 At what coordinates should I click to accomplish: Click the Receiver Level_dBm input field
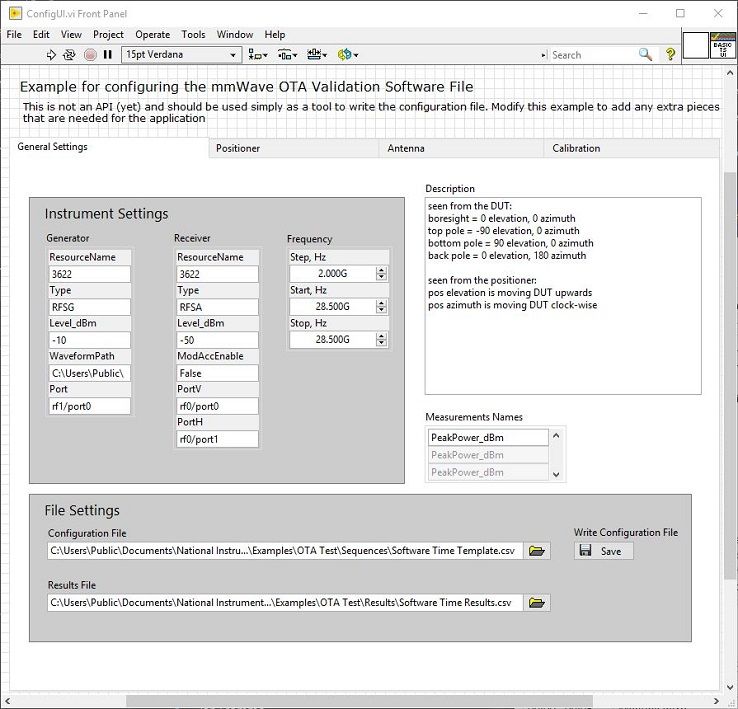coord(216,340)
